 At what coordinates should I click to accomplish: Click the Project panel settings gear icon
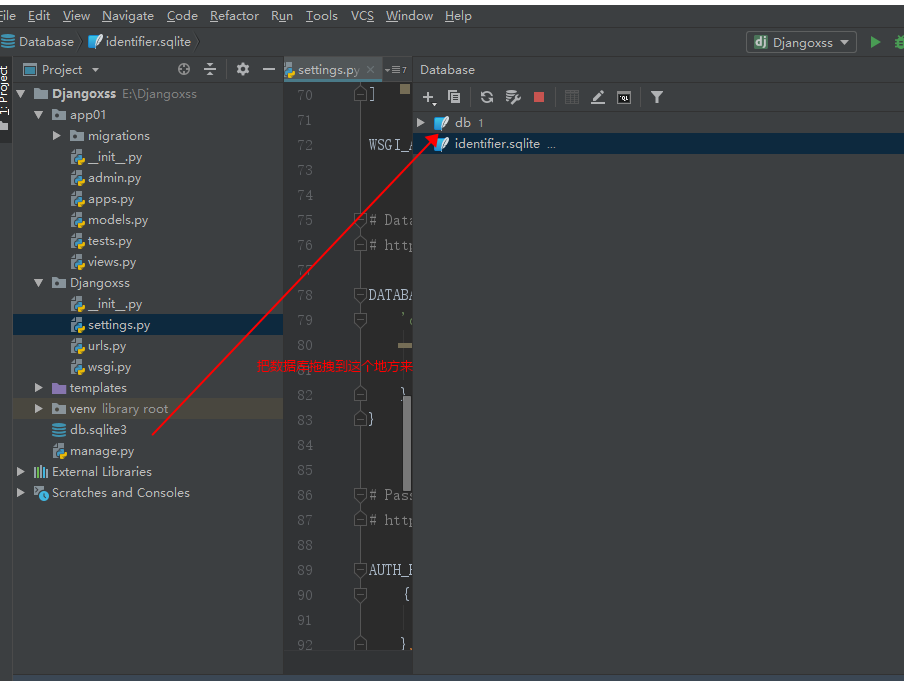pos(242,69)
